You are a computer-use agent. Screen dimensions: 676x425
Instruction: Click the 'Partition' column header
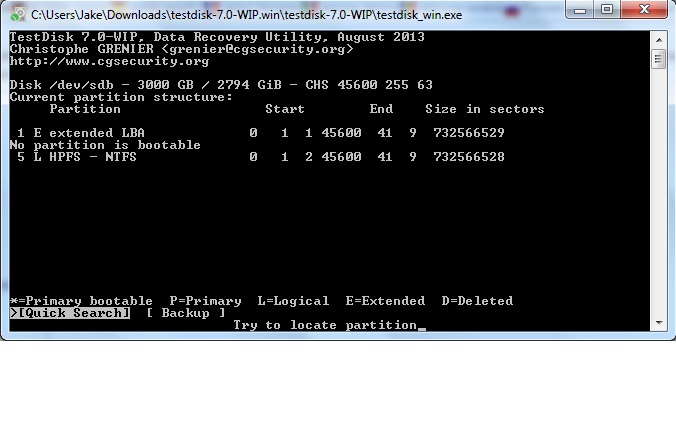tap(85, 109)
